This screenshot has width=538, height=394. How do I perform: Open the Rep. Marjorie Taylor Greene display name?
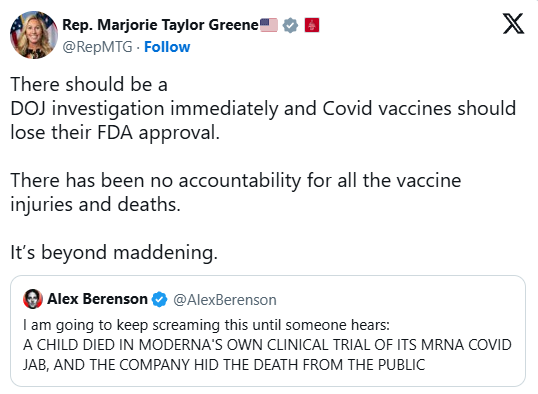160,25
